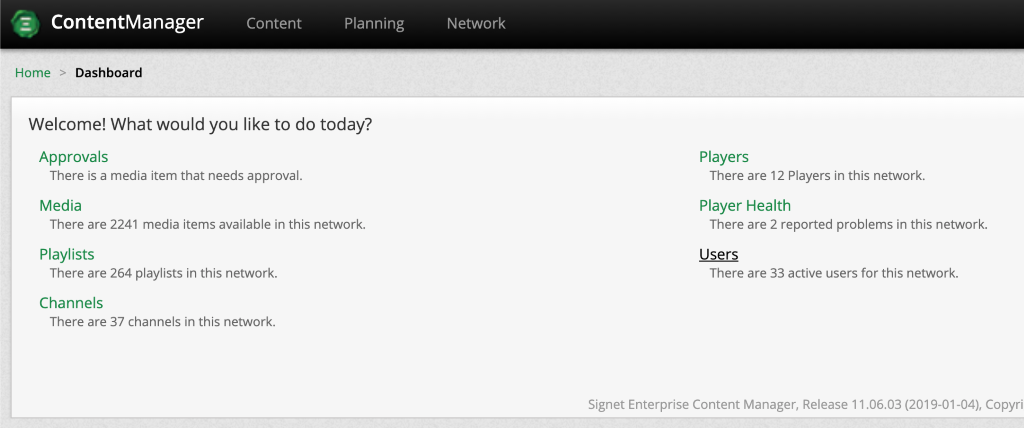
Task: Click the Welcome heading text
Action: 200,125
